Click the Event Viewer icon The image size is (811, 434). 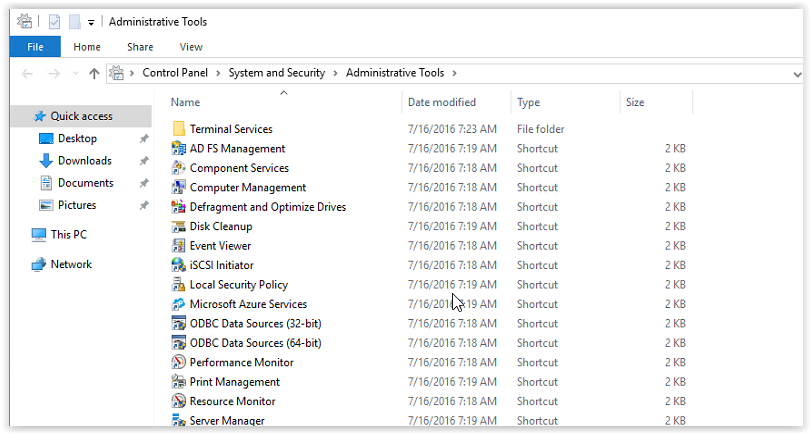[x=178, y=246]
